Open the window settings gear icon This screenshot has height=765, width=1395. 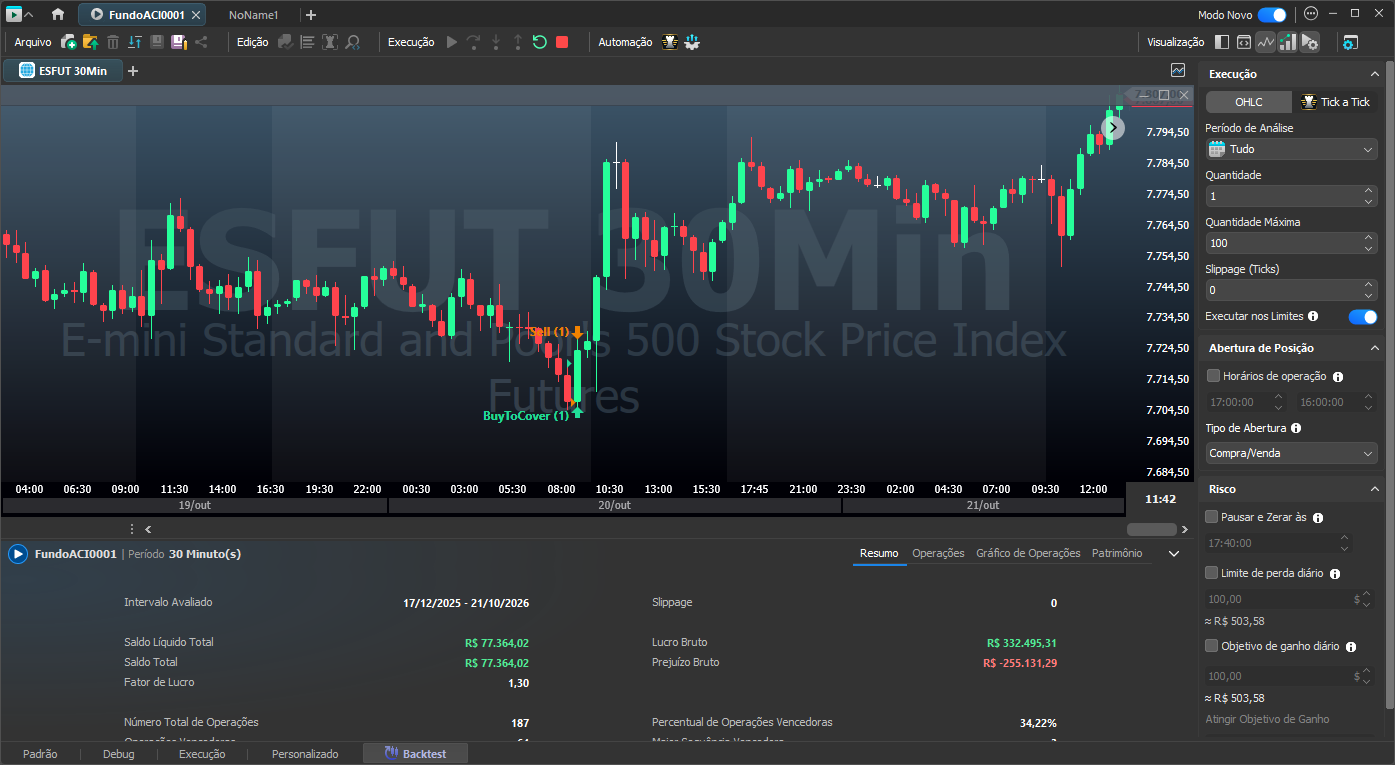(1350, 42)
